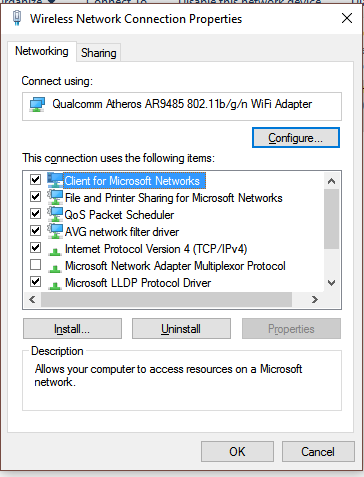Click the Network Adapter Multiplexor Protocol icon
Screen dimensions: 364x477
point(55,269)
